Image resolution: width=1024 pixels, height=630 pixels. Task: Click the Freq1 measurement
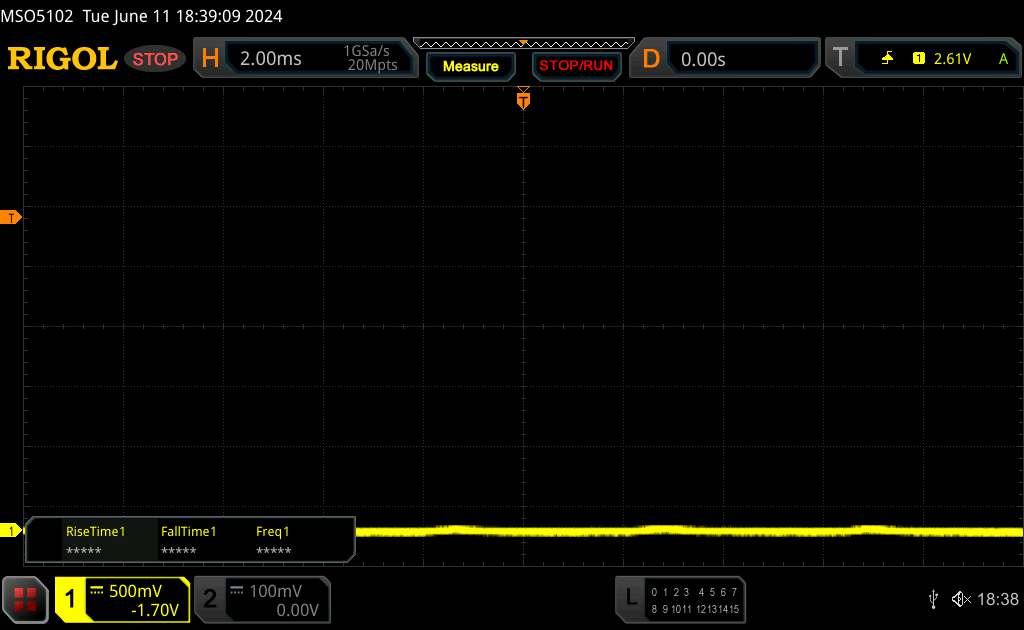(273, 540)
